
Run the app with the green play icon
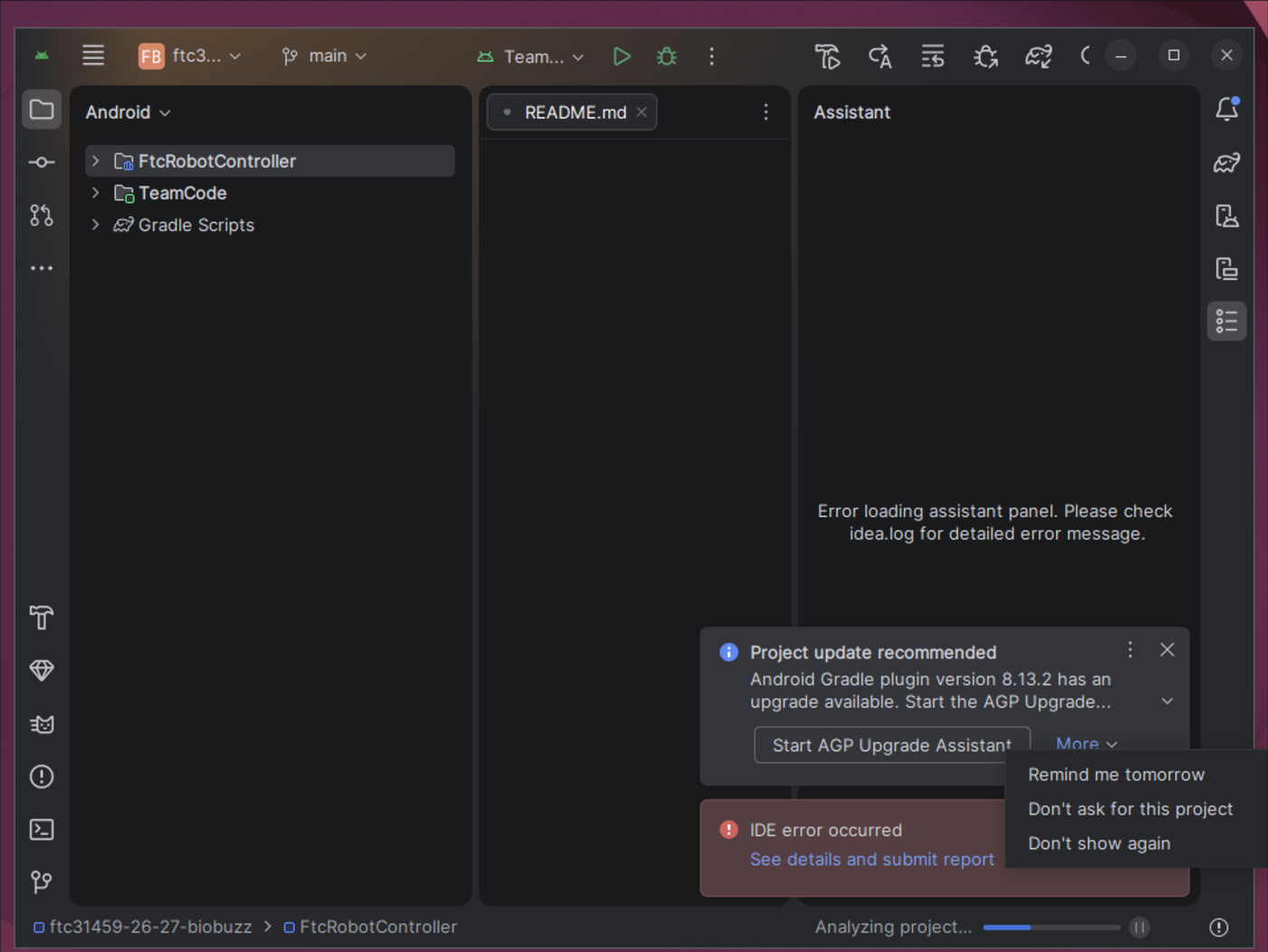coord(621,56)
